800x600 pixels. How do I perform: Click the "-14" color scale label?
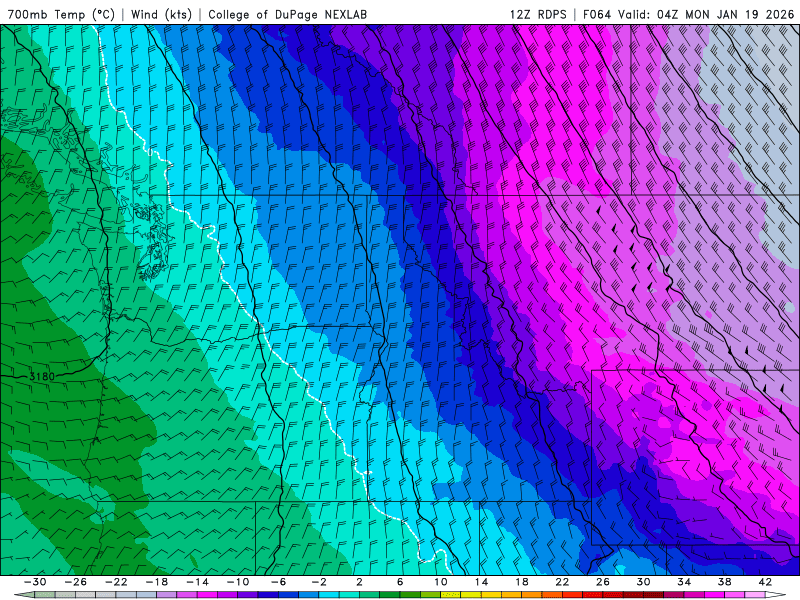197,582
